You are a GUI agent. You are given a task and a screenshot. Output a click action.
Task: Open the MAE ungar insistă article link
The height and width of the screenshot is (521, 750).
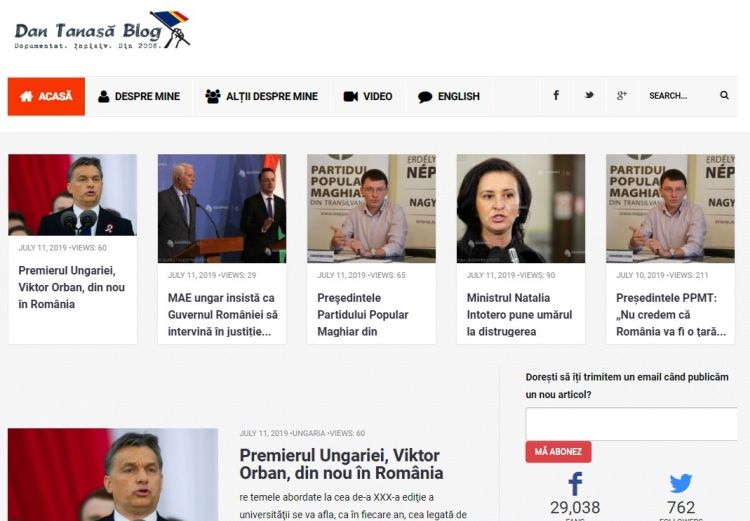coord(222,314)
